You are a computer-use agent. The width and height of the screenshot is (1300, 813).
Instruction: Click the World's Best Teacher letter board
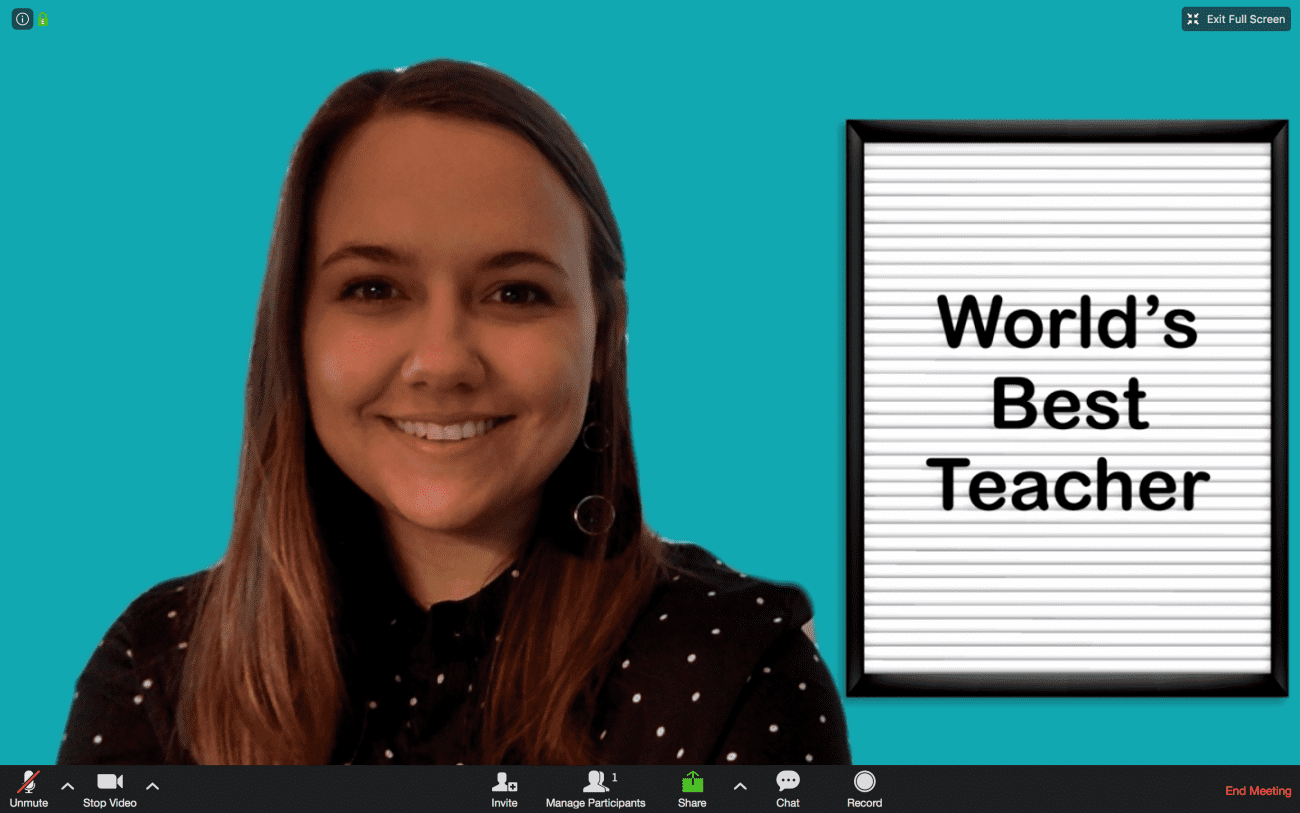point(1066,405)
